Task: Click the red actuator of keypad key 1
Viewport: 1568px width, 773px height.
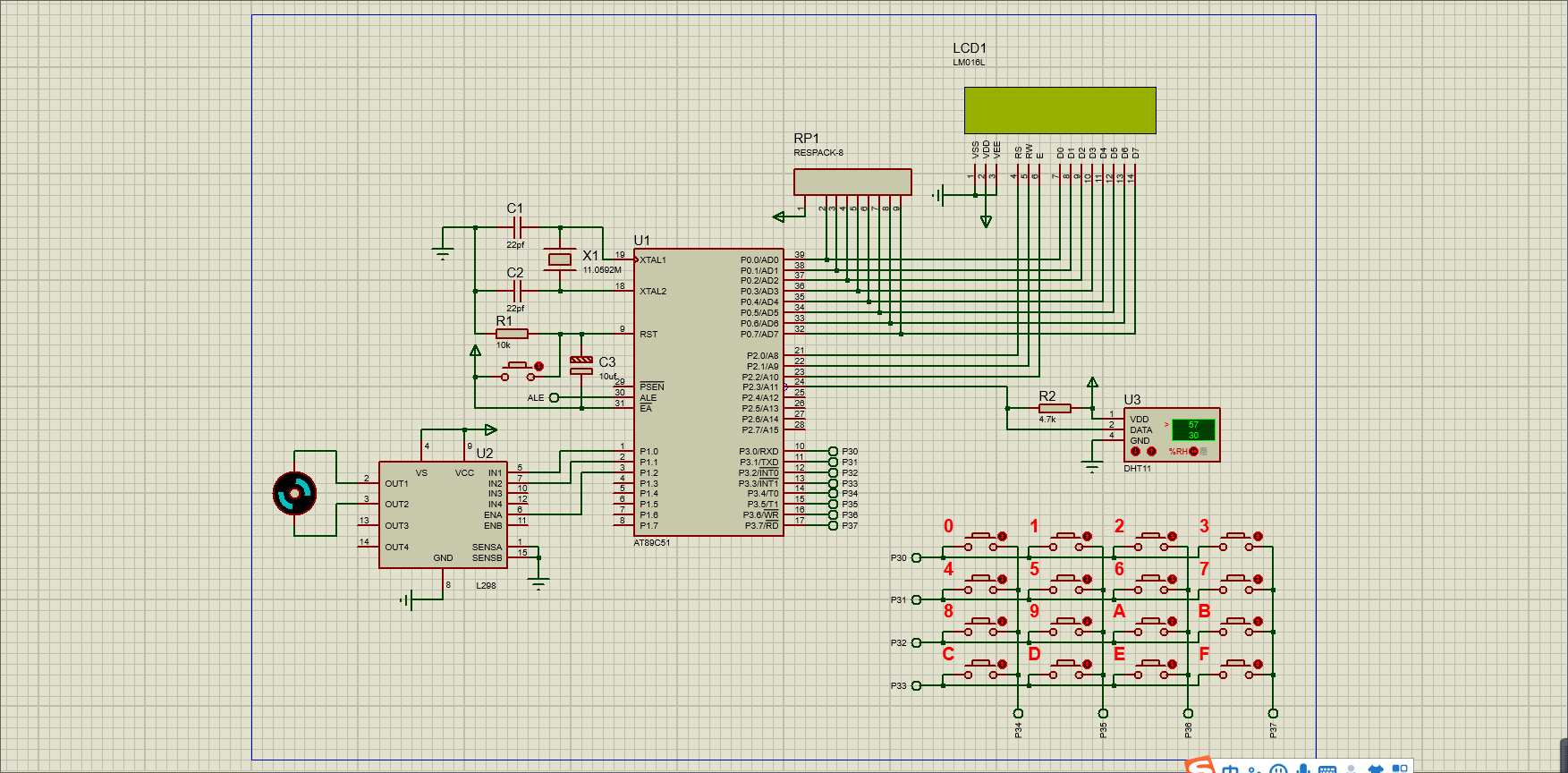Action: (1087, 536)
